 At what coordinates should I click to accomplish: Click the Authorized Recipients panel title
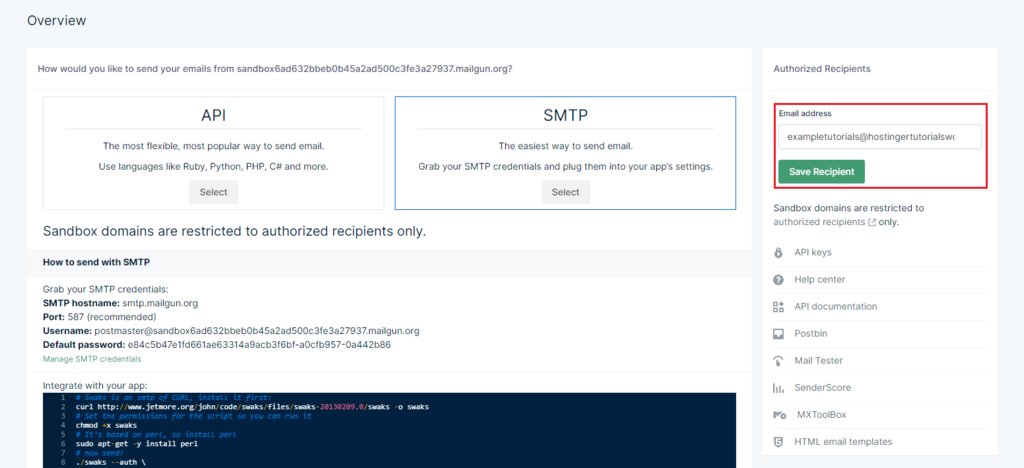[822, 69]
